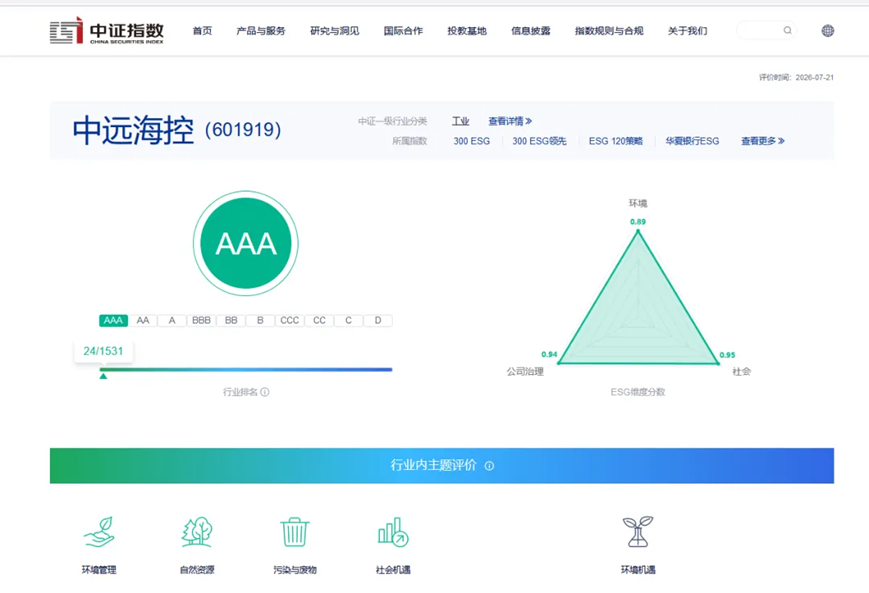The width and height of the screenshot is (869, 593).
Task: Click the 环境机遇 sprout flask icon
Action: [x=638, y=531]
